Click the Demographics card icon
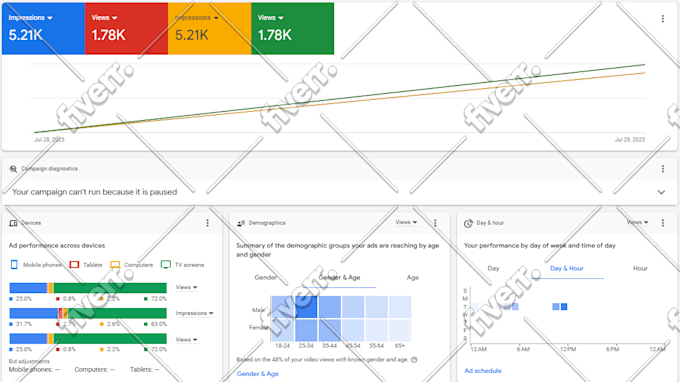Screen dimensions: 680x382 241,223
